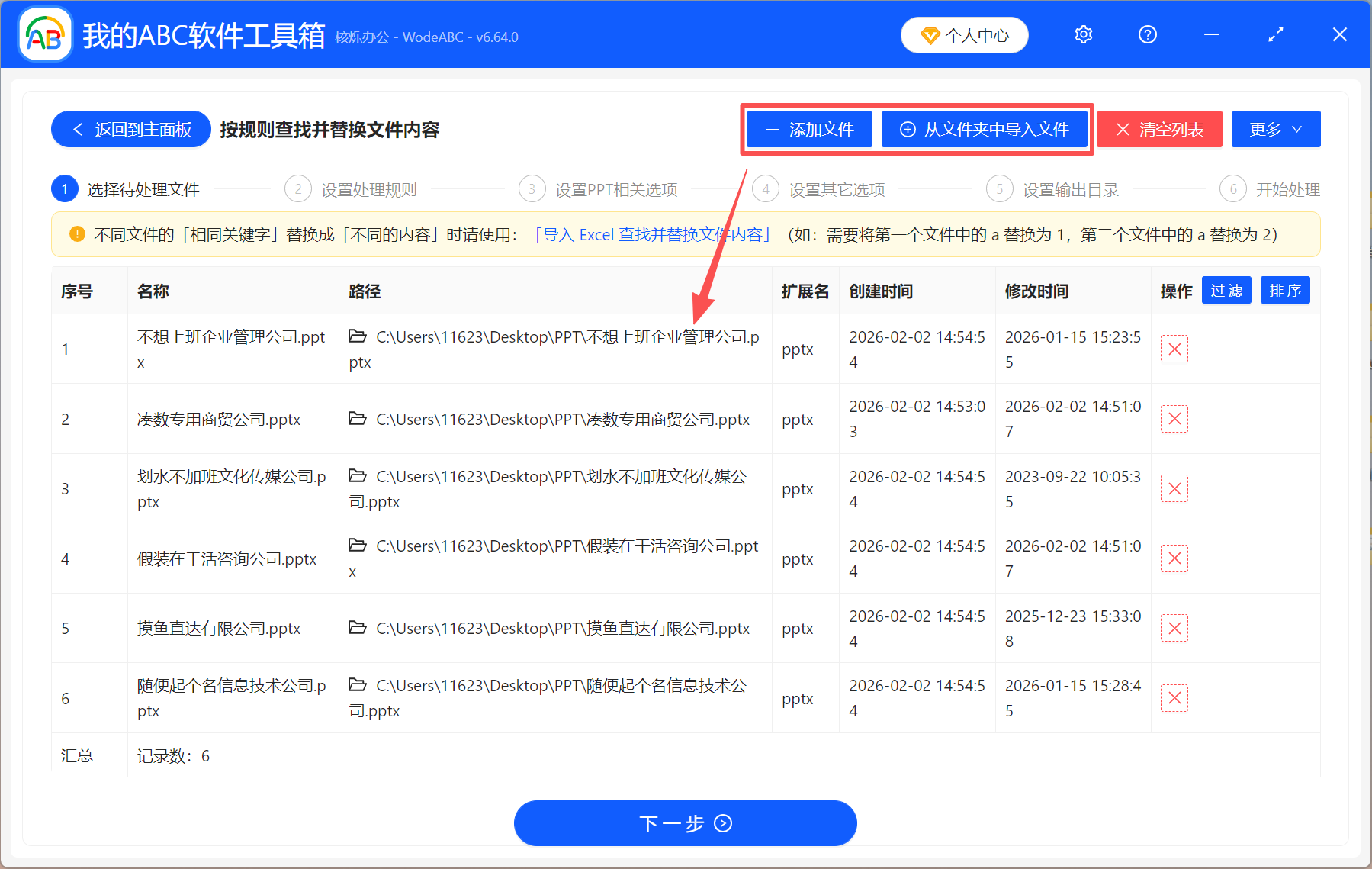Open the 导入 Excel 查找并替换文件内容 link
Image resolution: width=1372 pixels, height=869 pixels.
coord(652,234)
